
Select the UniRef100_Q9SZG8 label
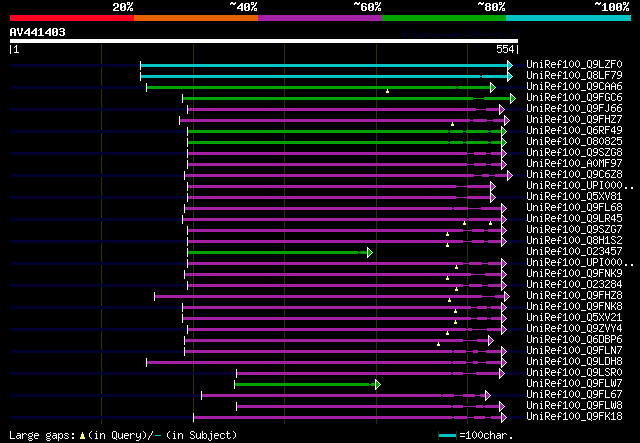[x=574, y=153]
